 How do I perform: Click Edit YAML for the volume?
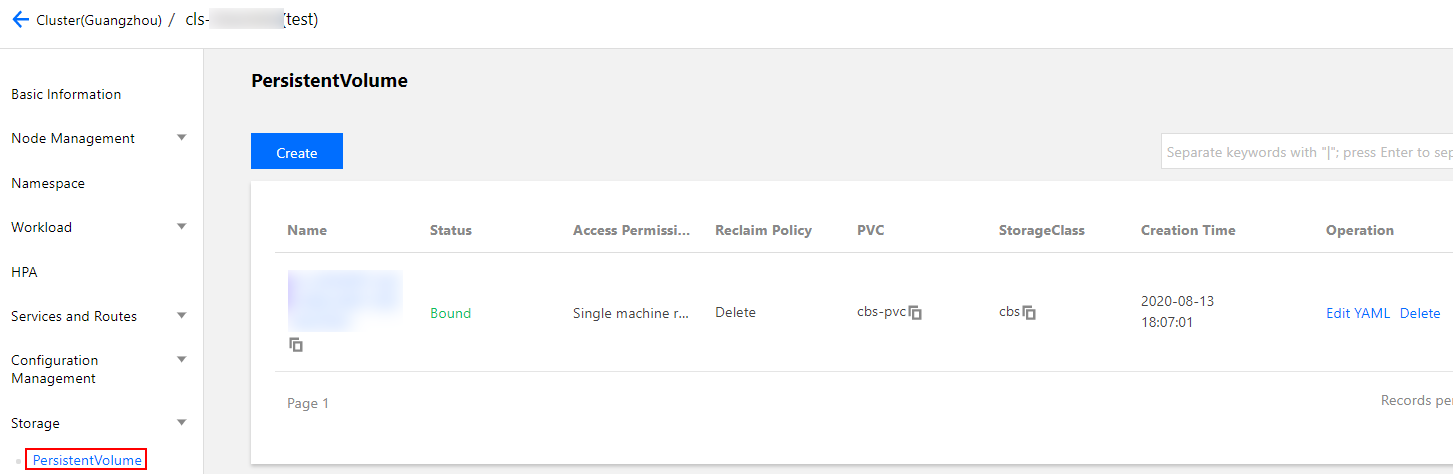(x=1357, y=313)
